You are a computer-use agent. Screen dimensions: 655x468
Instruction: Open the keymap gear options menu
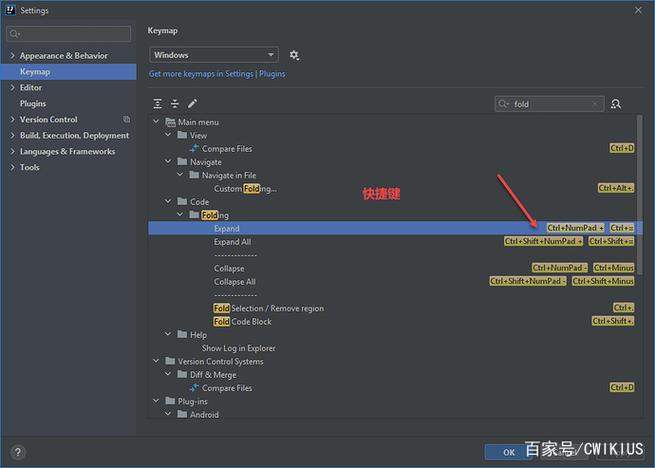pos(294,55)
